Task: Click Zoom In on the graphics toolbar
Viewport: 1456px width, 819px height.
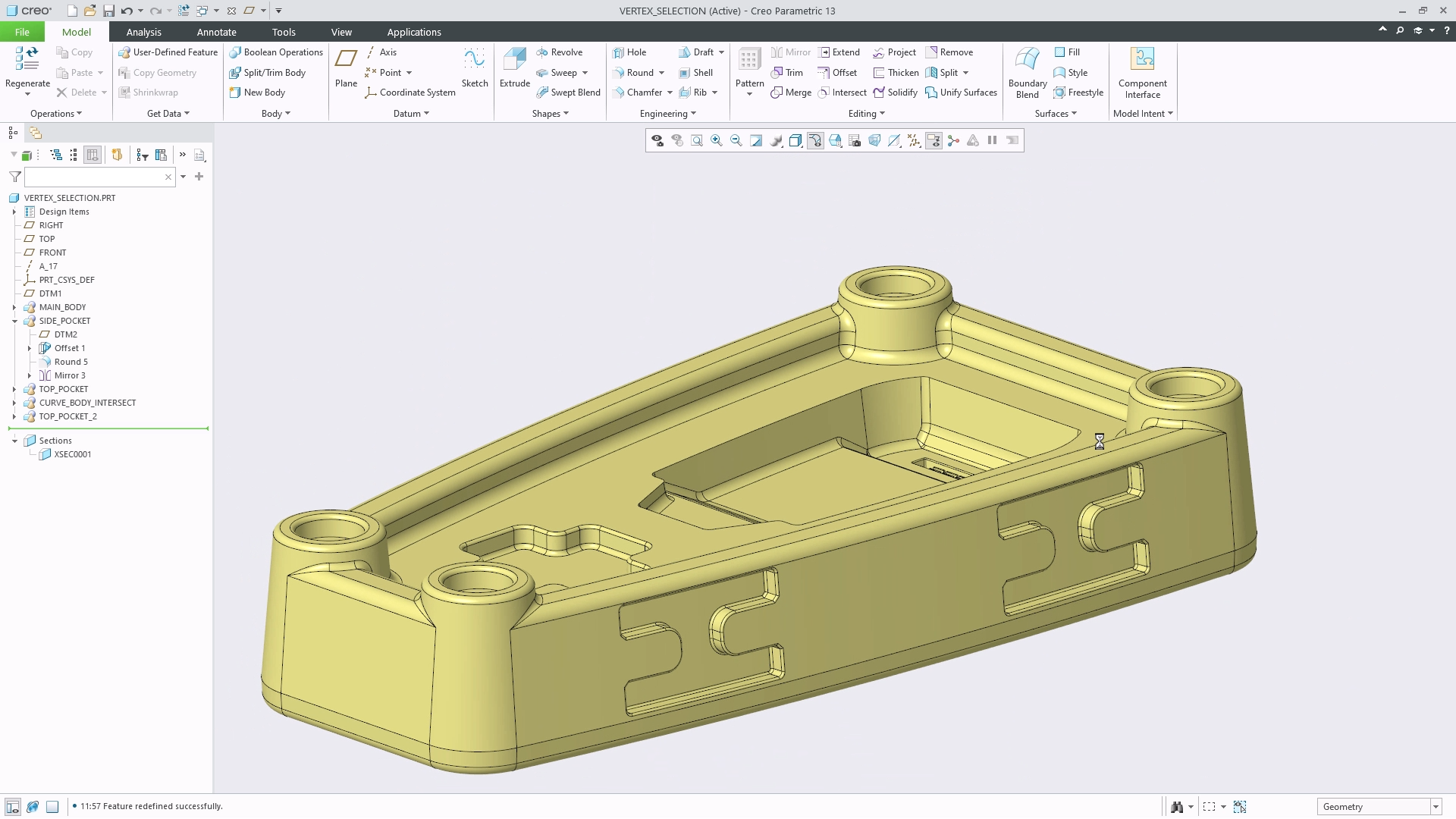Action: click(x=716, y=140)
